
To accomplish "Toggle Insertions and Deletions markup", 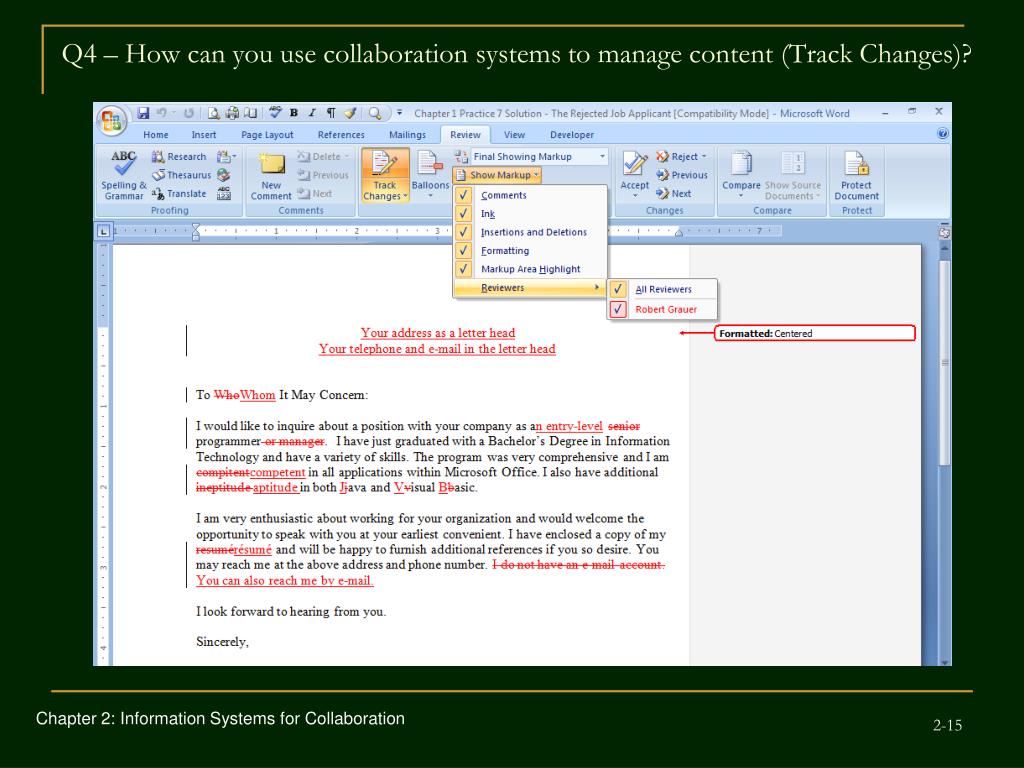I will (x=530, y=232).
